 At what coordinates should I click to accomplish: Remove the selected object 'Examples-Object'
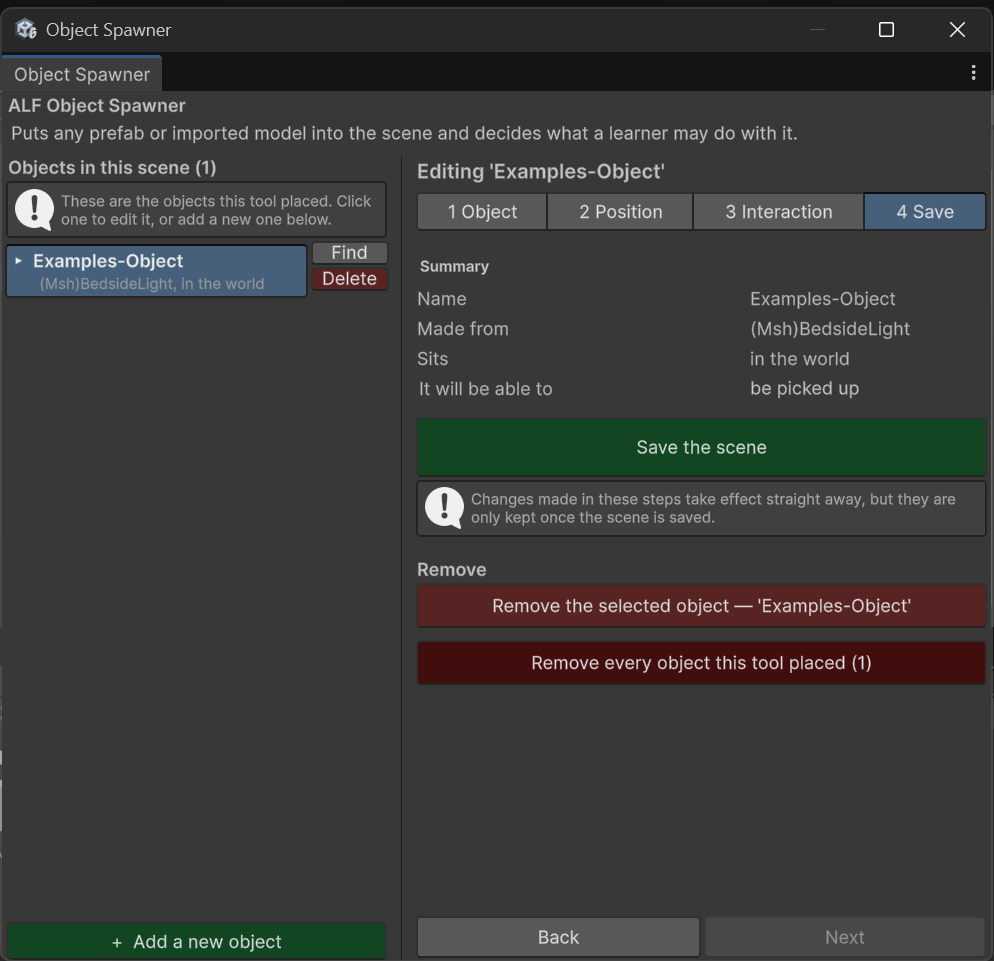701,606
